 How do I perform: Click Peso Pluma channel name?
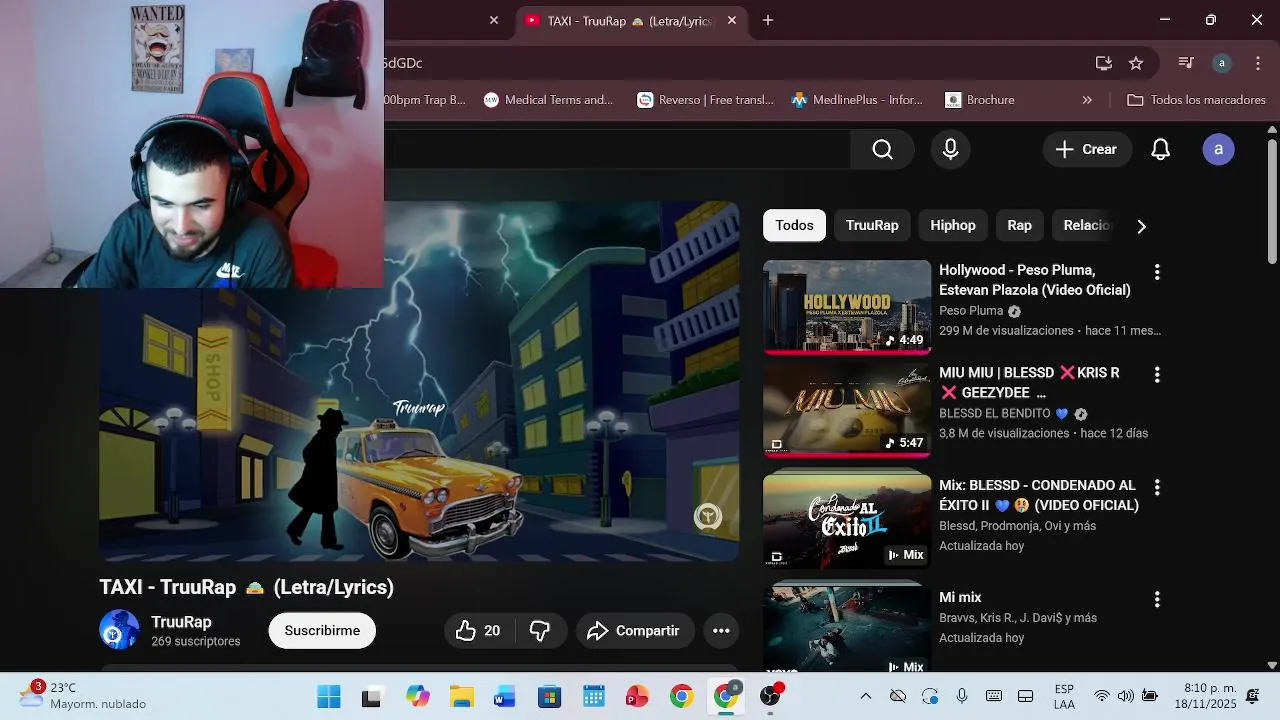(971, 311)
